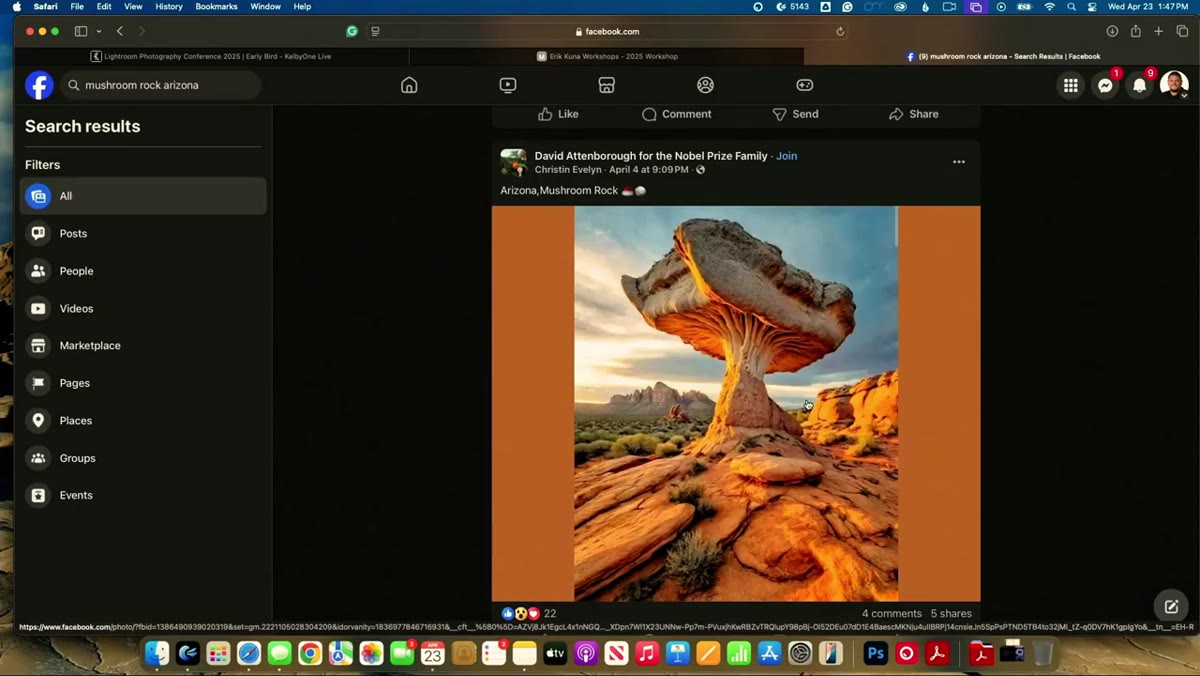Open the Window menu
Image resolution: width=1200 pixels, height=676 pixels.
point(265,7)
